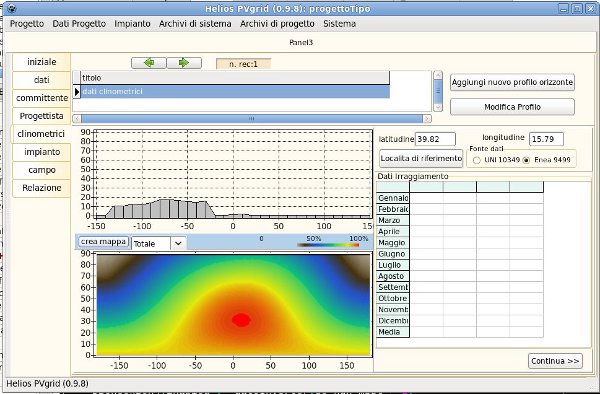This screenshot has width=600, height=394.
Task: Switch to the campo tab
Action: point(41,170)
